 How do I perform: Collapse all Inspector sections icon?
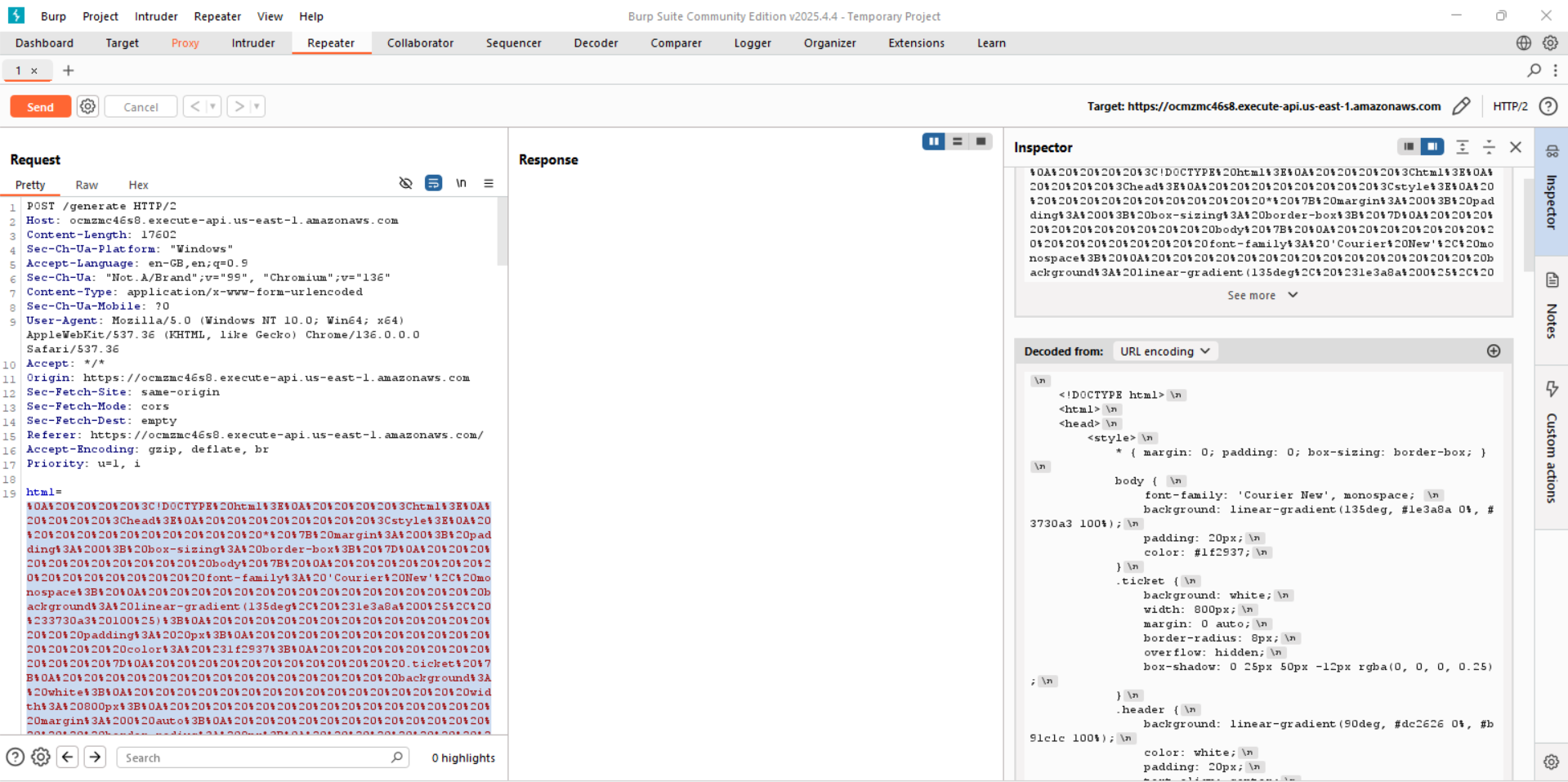[1489, 147]
